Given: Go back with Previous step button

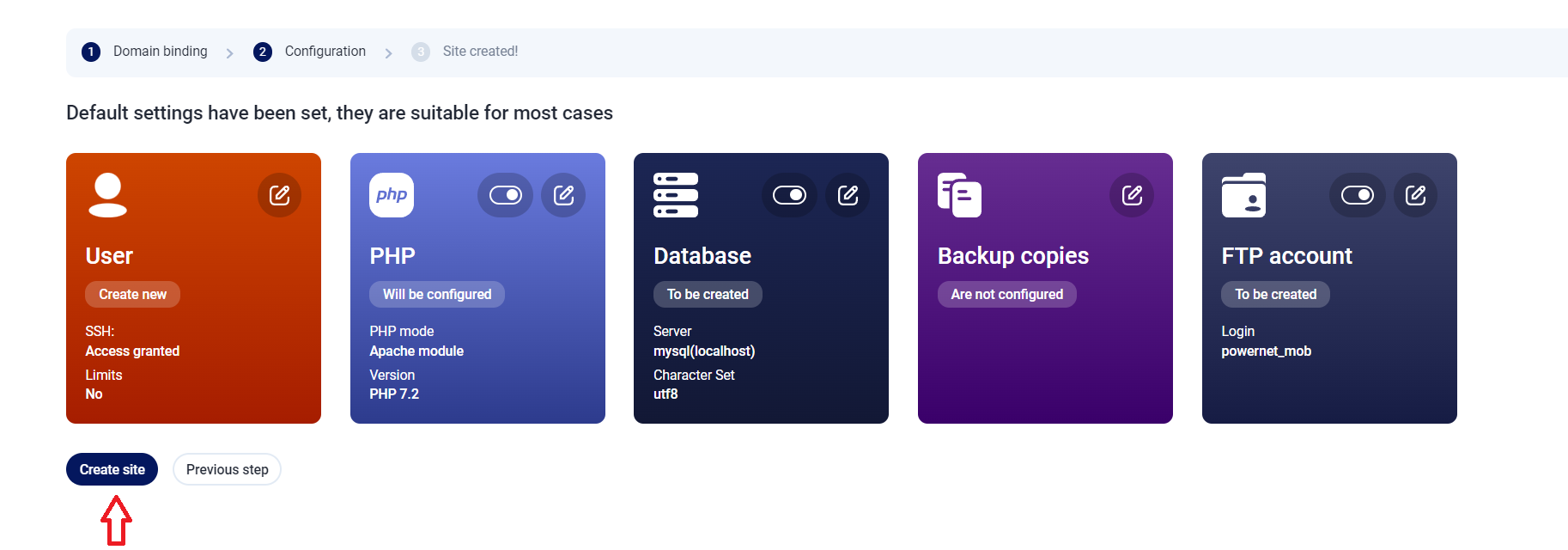Looking at the screenshot, I should click(227, 469).
